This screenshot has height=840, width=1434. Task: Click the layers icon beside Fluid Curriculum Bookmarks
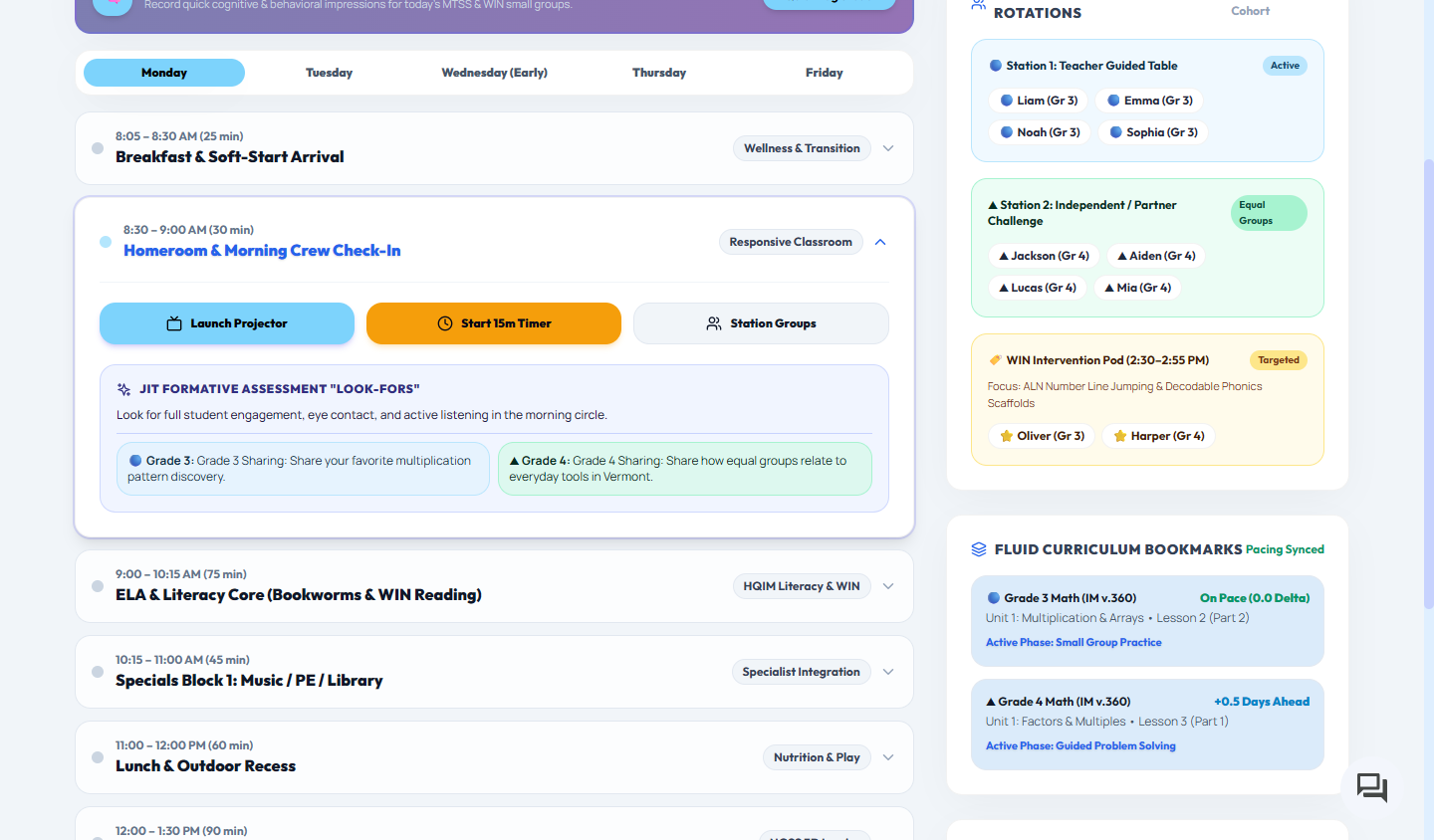click(x=979, y=549)
